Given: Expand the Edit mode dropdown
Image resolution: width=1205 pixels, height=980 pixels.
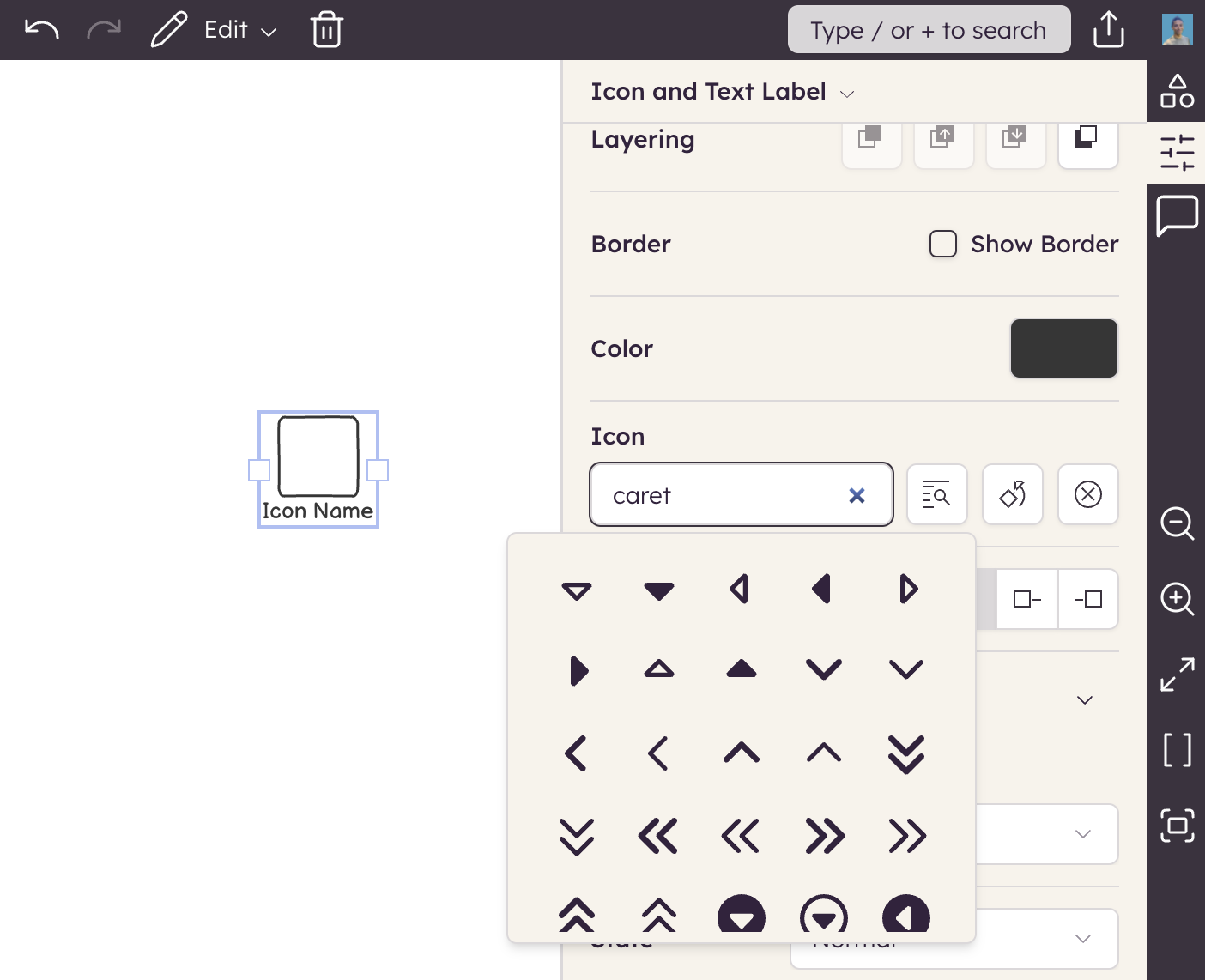Looking at the screenshot, I should point(239,30).
